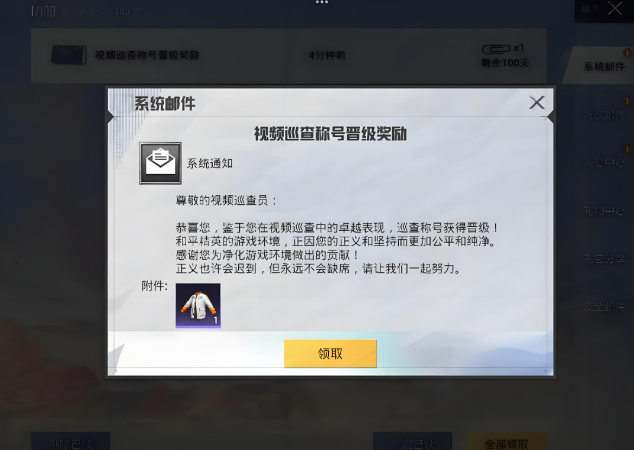Close the mailbox with the top-right X
Viewport: 634px width, 450px height.
(615, 9)
